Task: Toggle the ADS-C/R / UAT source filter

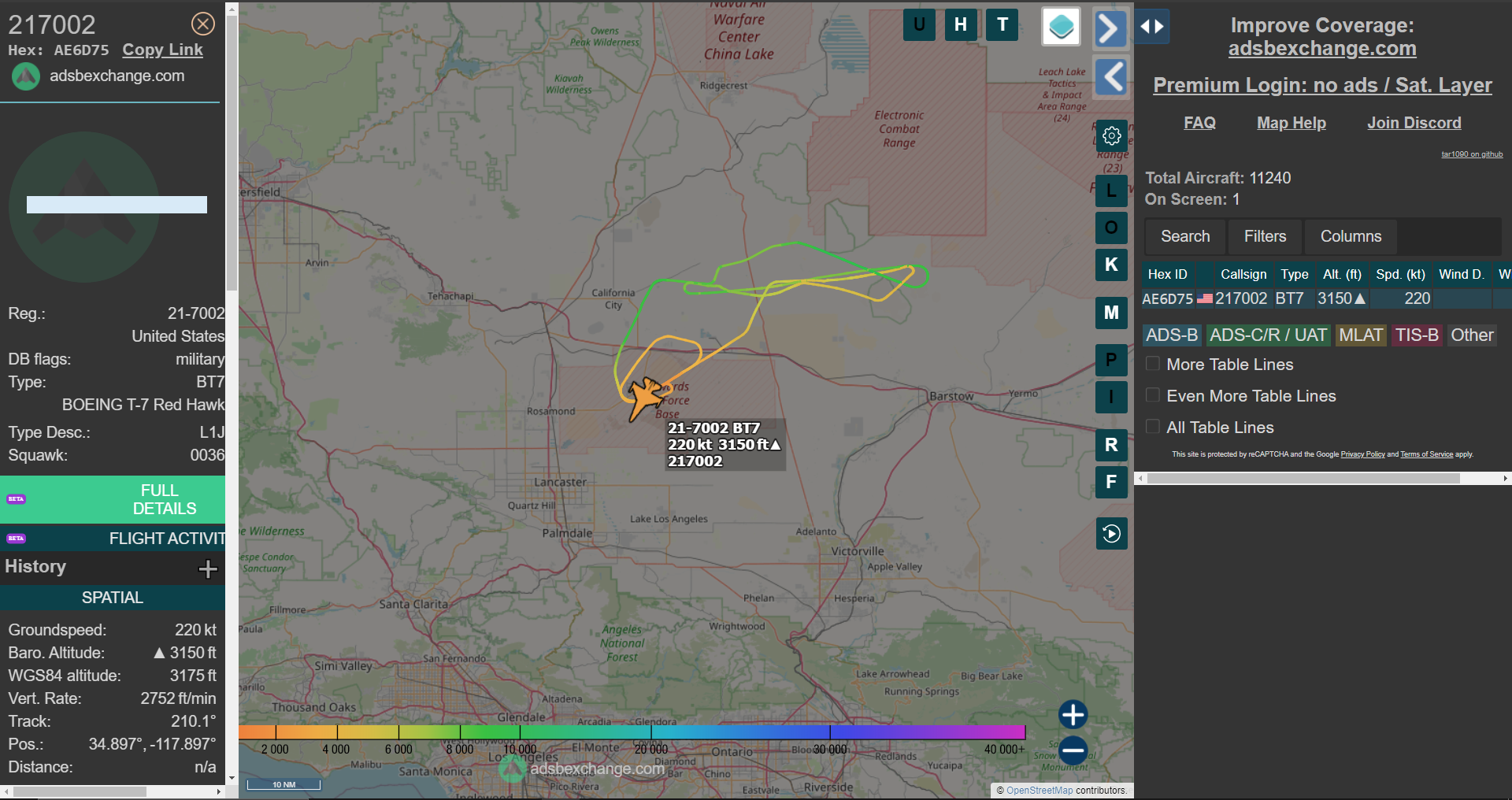Action: [x=1268, y=335]
